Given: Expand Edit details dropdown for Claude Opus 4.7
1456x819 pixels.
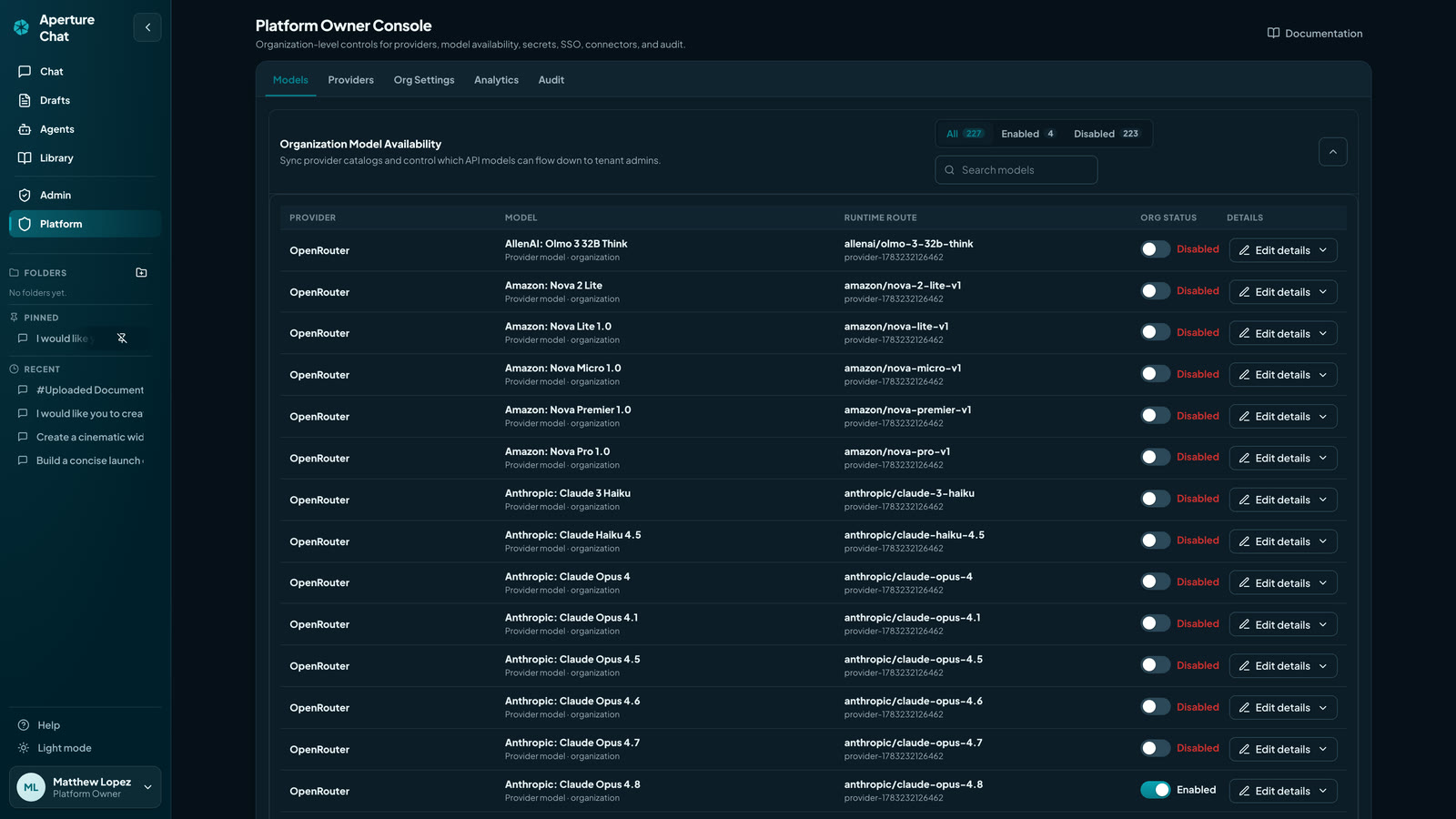Looking at the screenshot, I should pyautogui.click(x=1323, y=750).
